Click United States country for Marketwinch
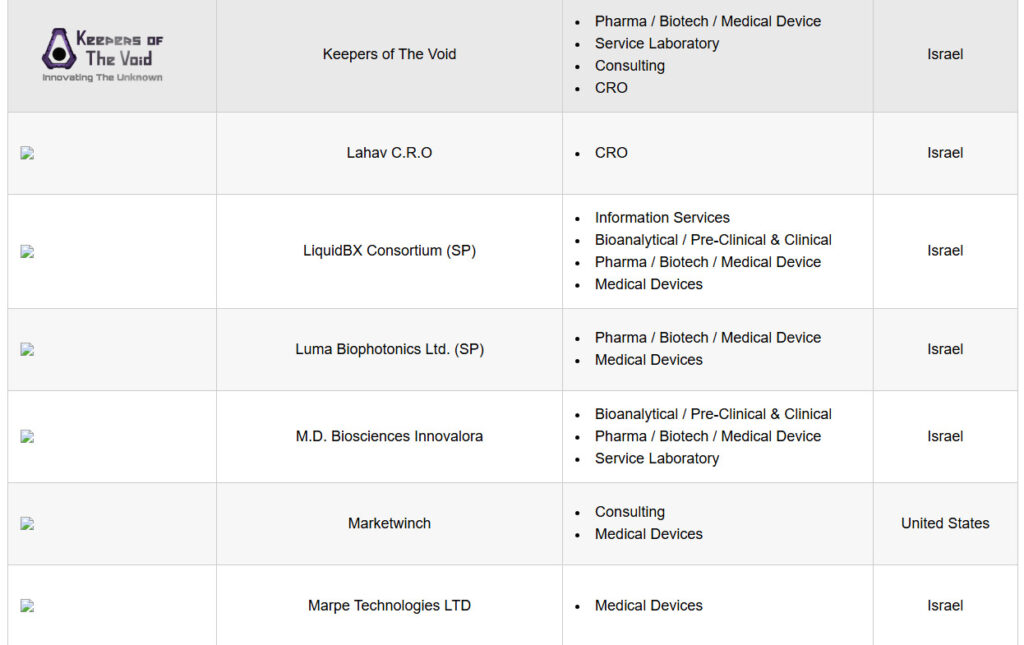Screen dimensions: 1024x645 [945, 524]
